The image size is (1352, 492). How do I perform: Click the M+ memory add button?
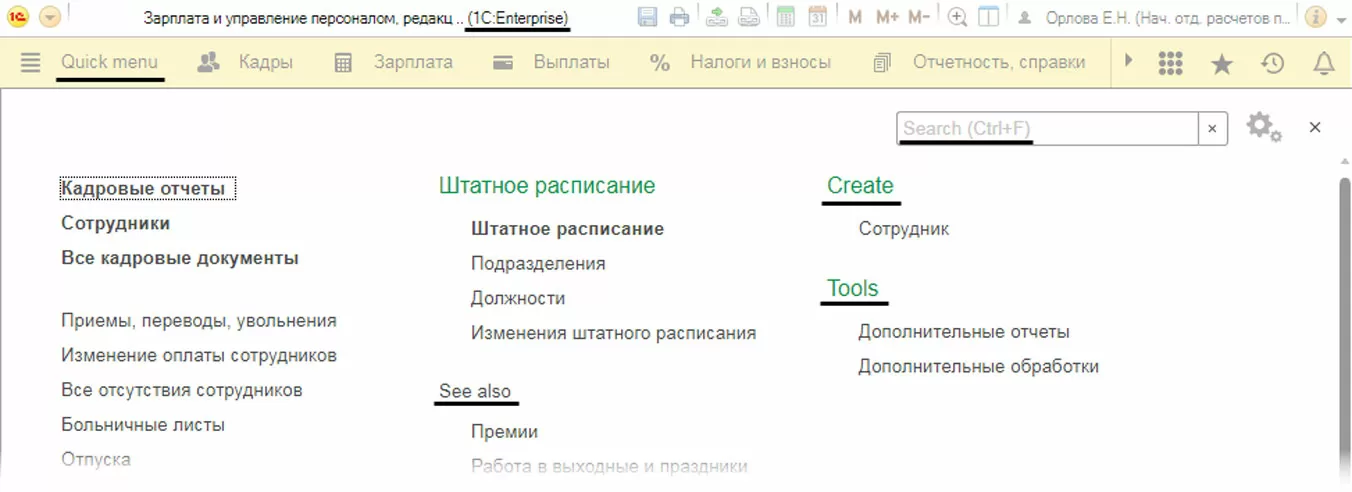(886, 18)
